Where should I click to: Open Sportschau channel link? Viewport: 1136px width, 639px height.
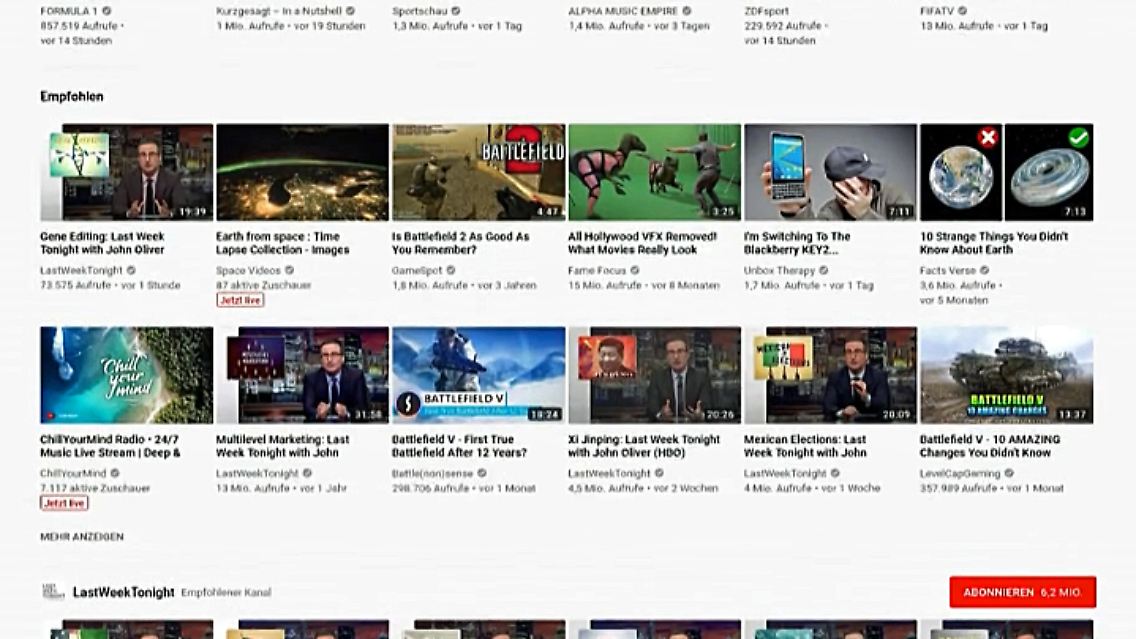pyautogui.click(x=419, y=11)
